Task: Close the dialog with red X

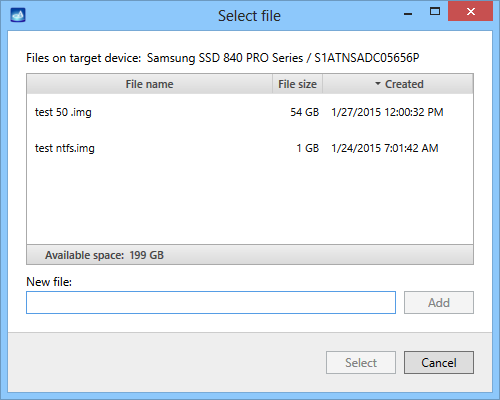Action: [x=471, y=12]
